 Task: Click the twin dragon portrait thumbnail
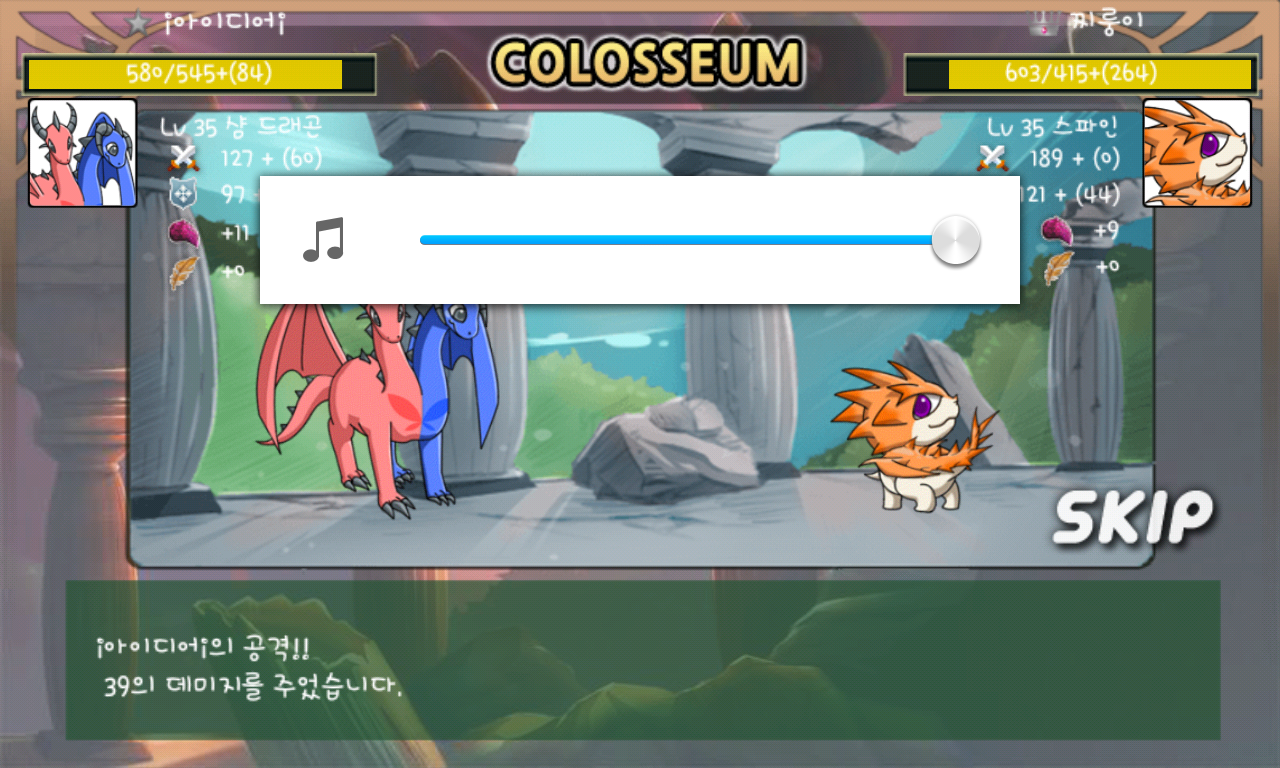(82, 153)
